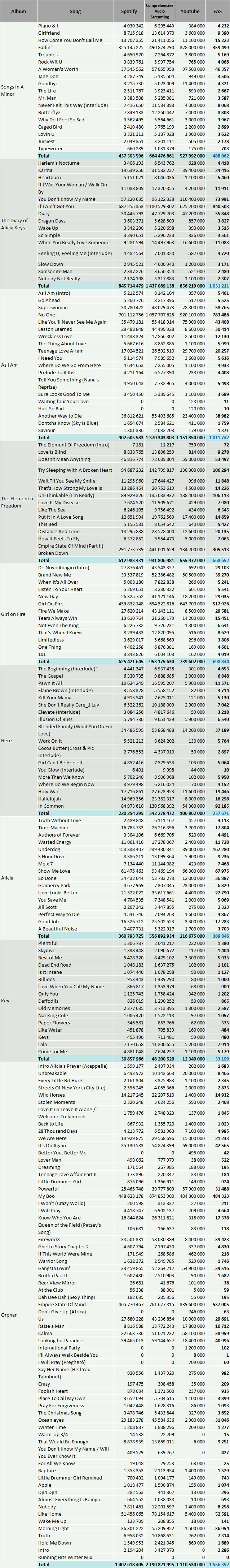Click EAS total value 488 062
Screen dimensions: 230x1568
(219, 156)
